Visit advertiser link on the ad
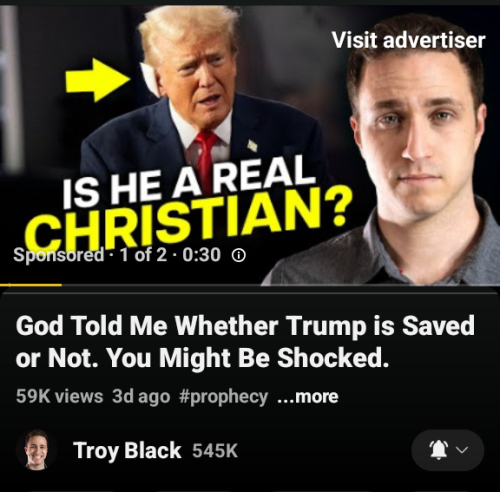 pyautogui.click(x=408, y=40)
